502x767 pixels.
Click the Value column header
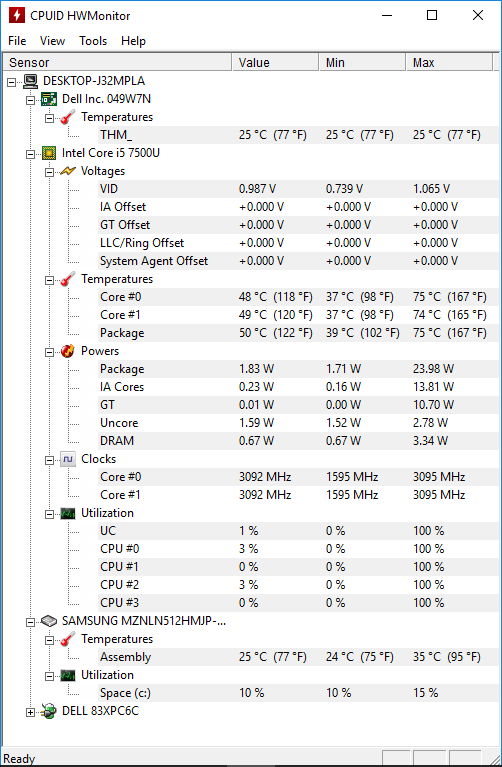tap(274, 63)
